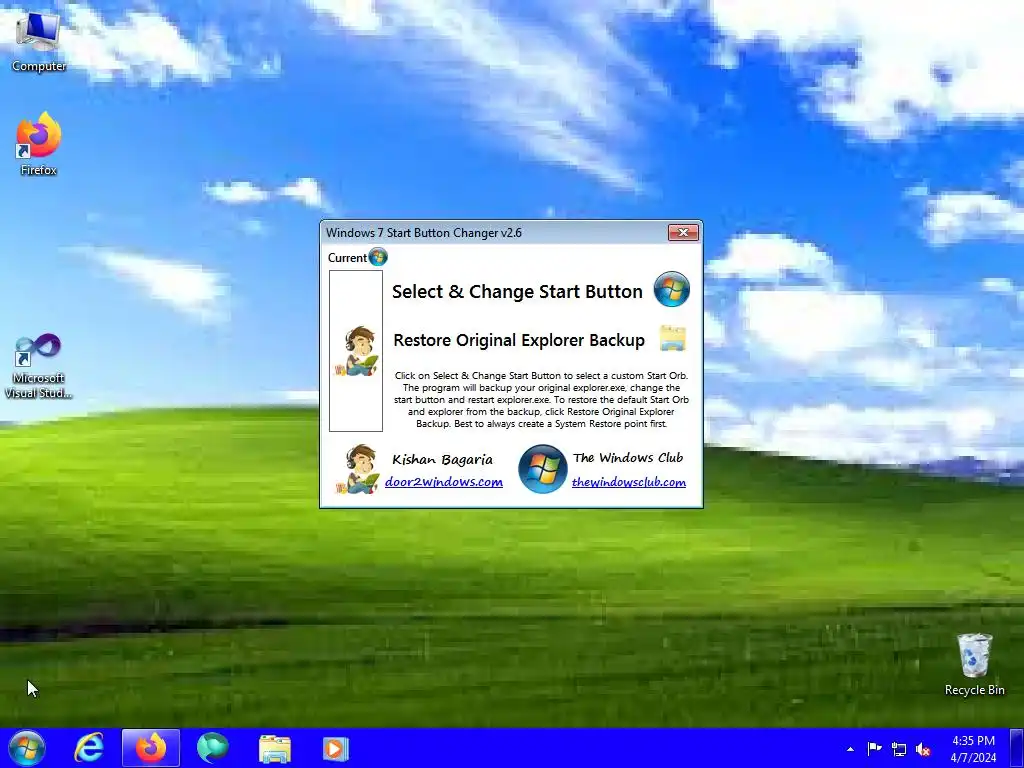Click the Windows 7 Start Button Changer title bar
This screenshot has width=1024, height=768.
494,232
